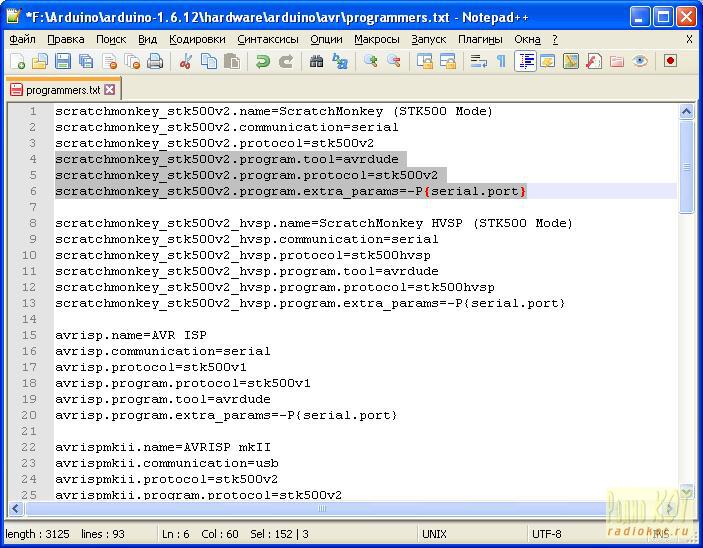
Task: Click the Close document toolbar icon
Action: pos(109,61)
